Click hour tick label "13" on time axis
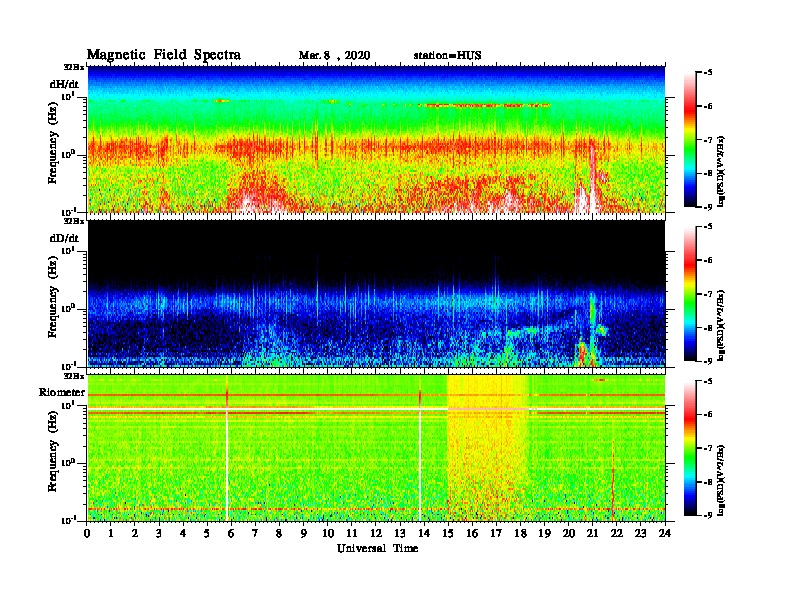 400,533
